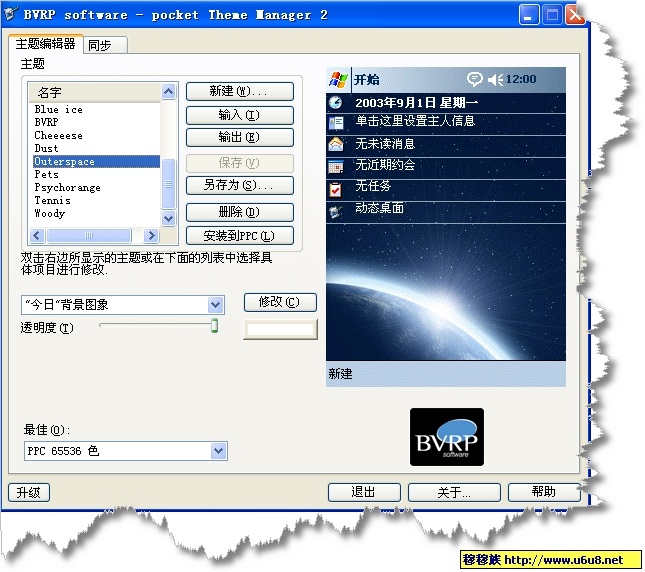Click the BVRP software logo
Image resolution: width=645 pixels, height=572 pixels.
[x=446, y=436]
